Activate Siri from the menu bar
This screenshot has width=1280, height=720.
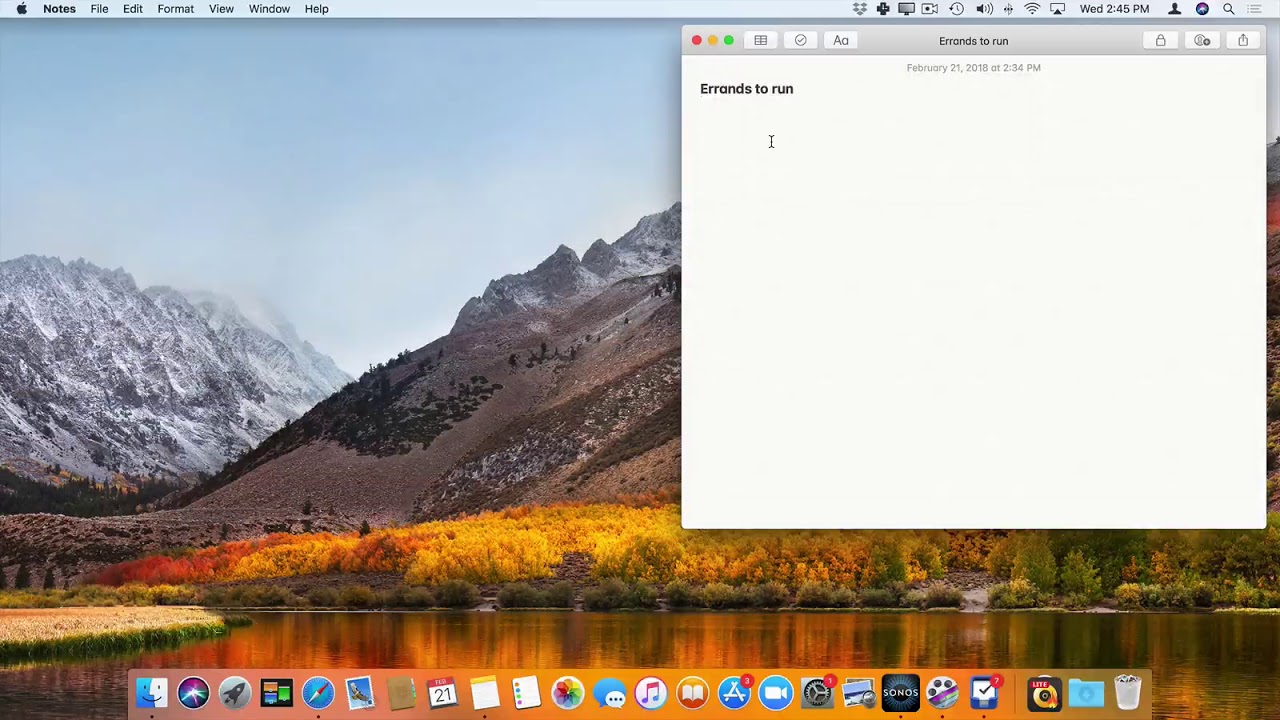(1202, 9)
